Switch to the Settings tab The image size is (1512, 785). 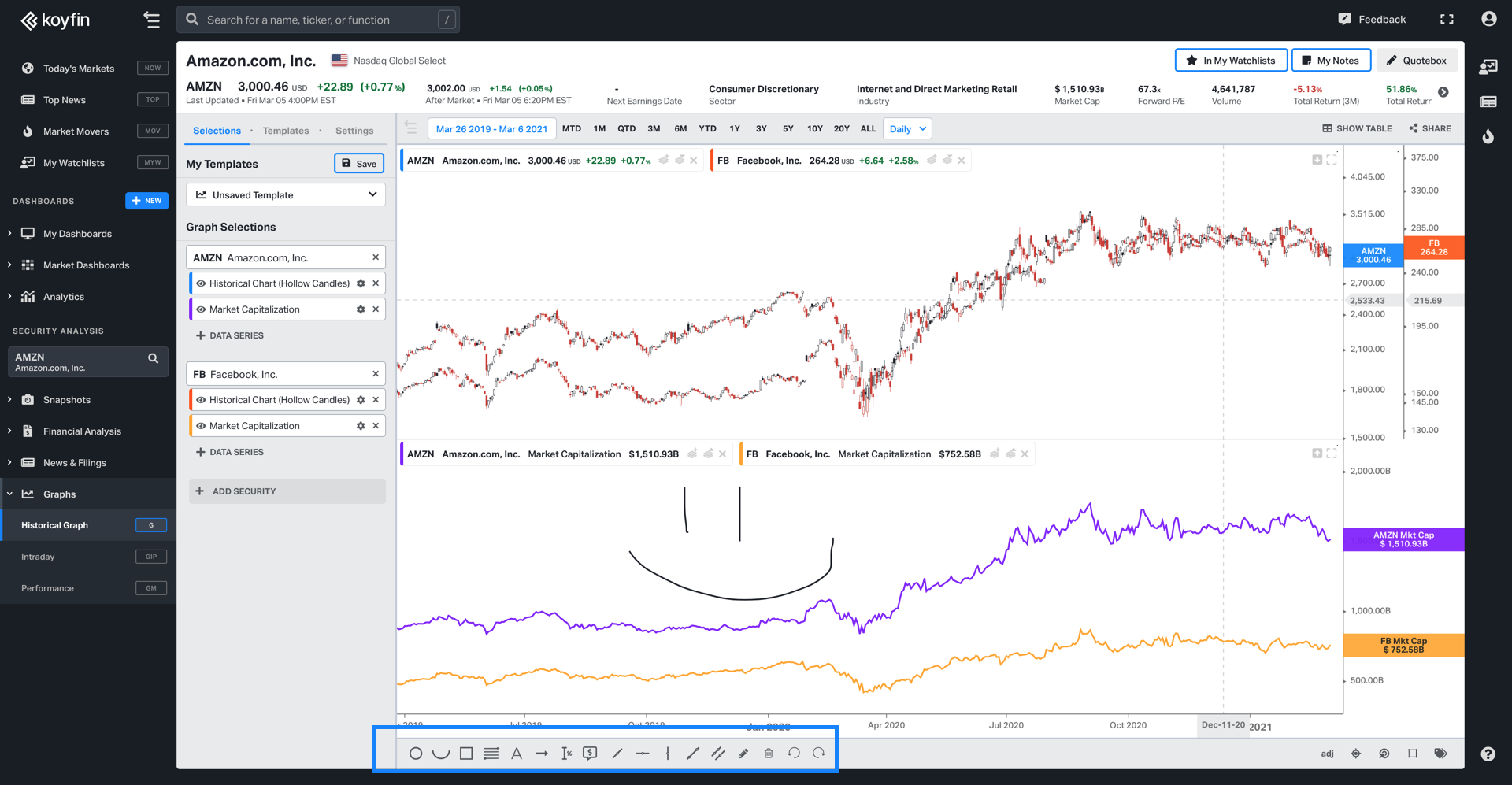click(354, 131)
